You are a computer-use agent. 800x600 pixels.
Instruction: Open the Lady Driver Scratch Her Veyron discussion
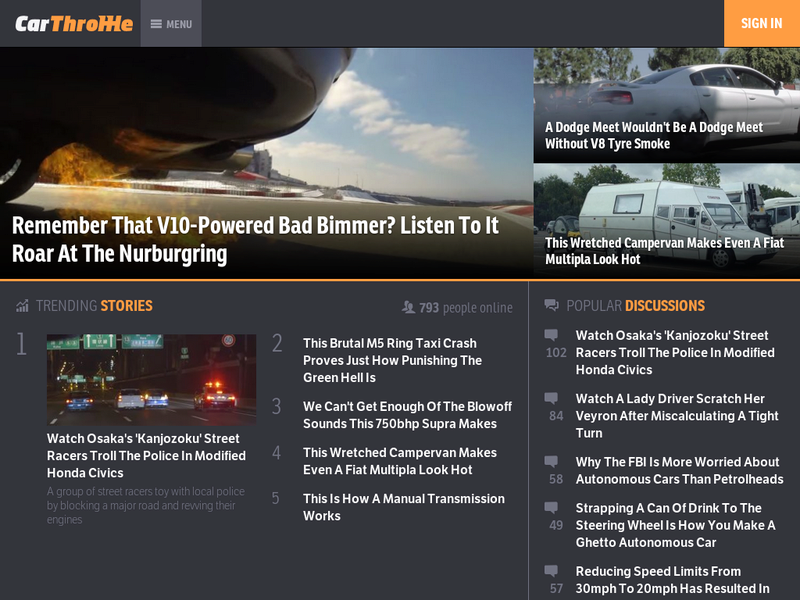pos(677,416)
